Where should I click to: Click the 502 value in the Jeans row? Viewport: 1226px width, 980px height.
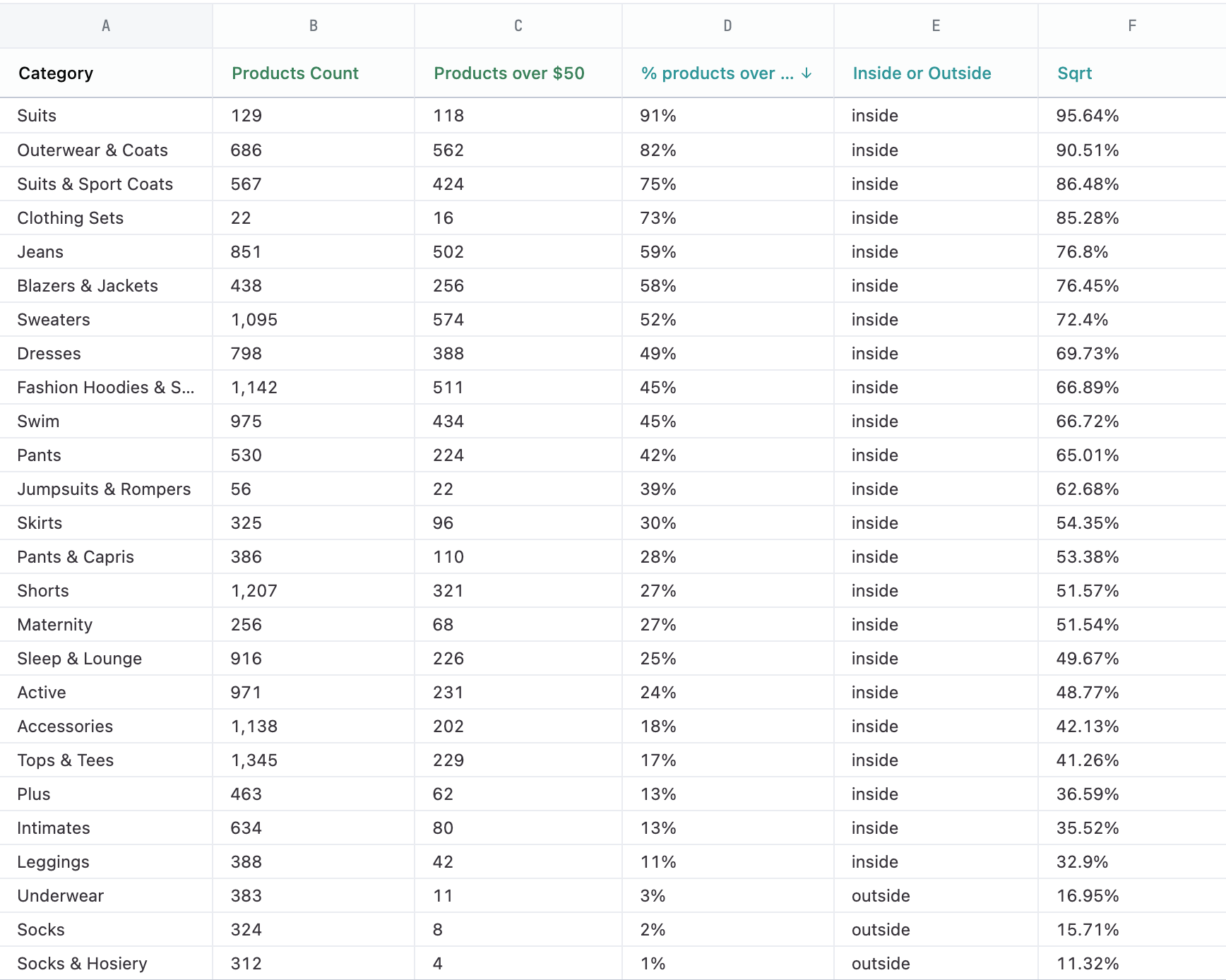(448, 252)
